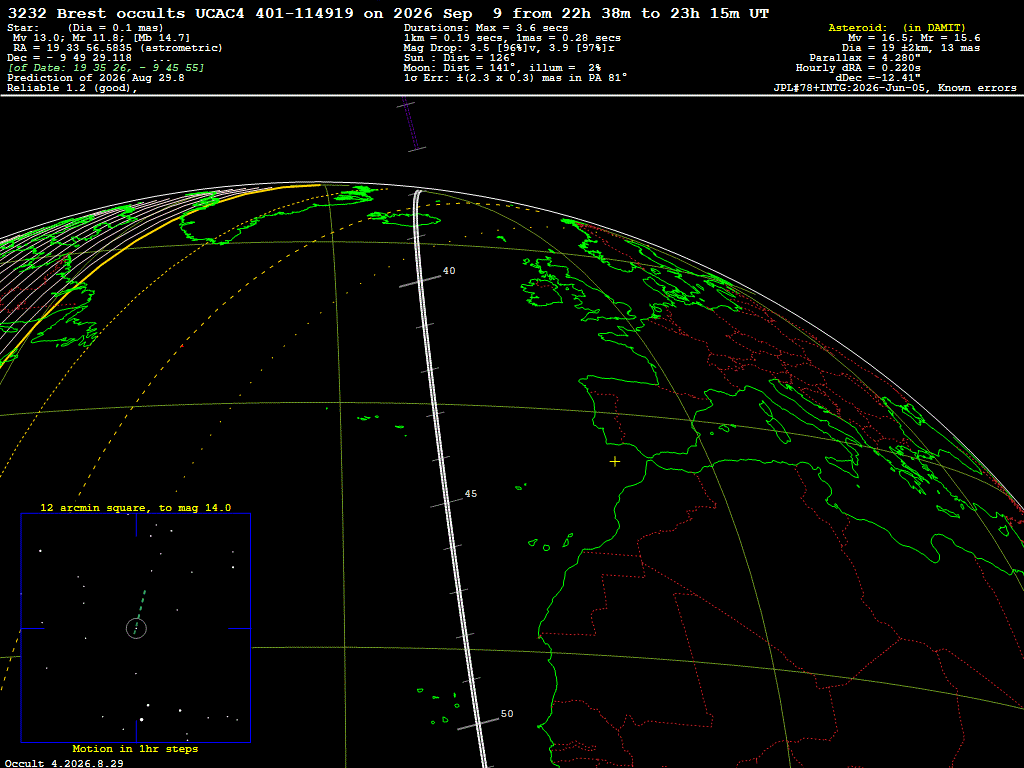Click the 'Motion in 1hr steps' caption

click(x=135, y=748)
